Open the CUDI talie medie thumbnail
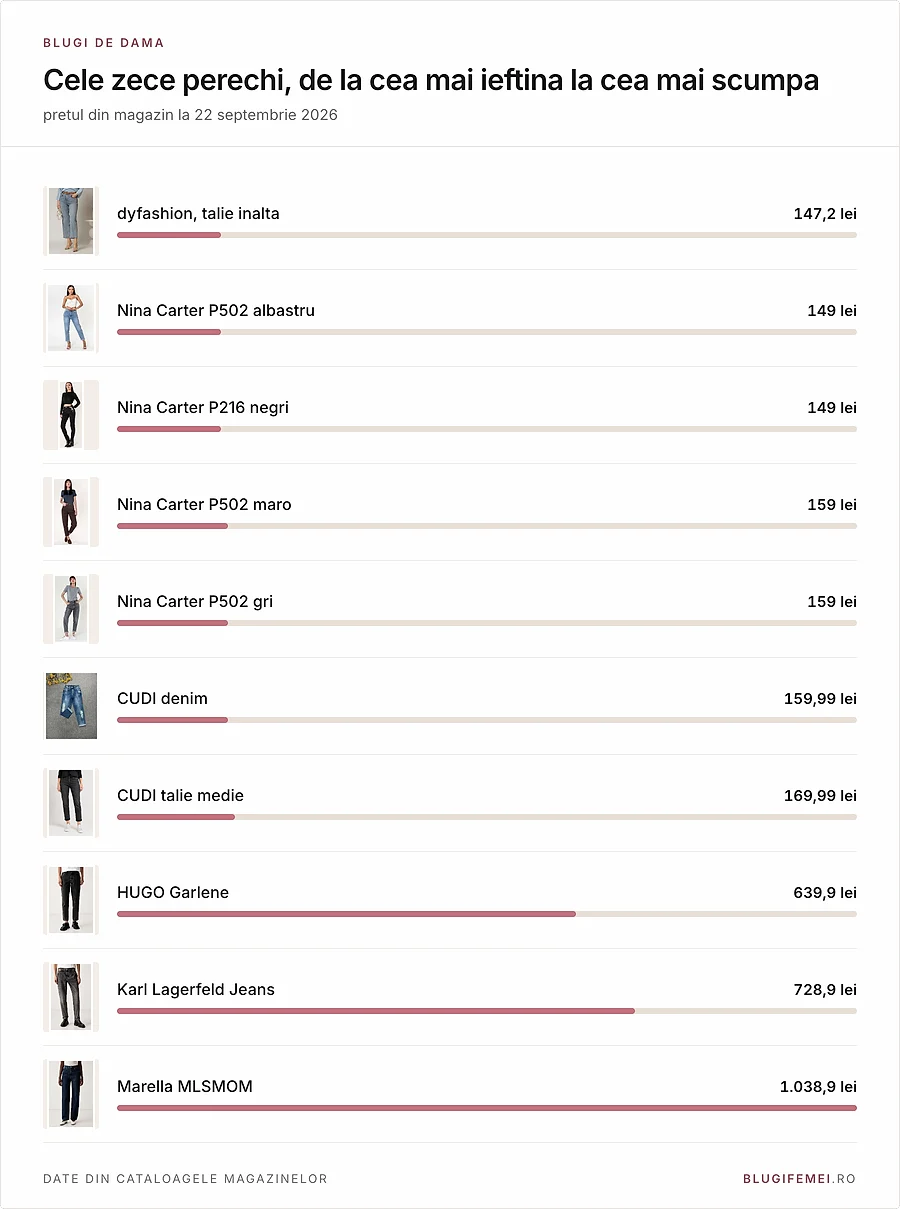 pos(71,803)
